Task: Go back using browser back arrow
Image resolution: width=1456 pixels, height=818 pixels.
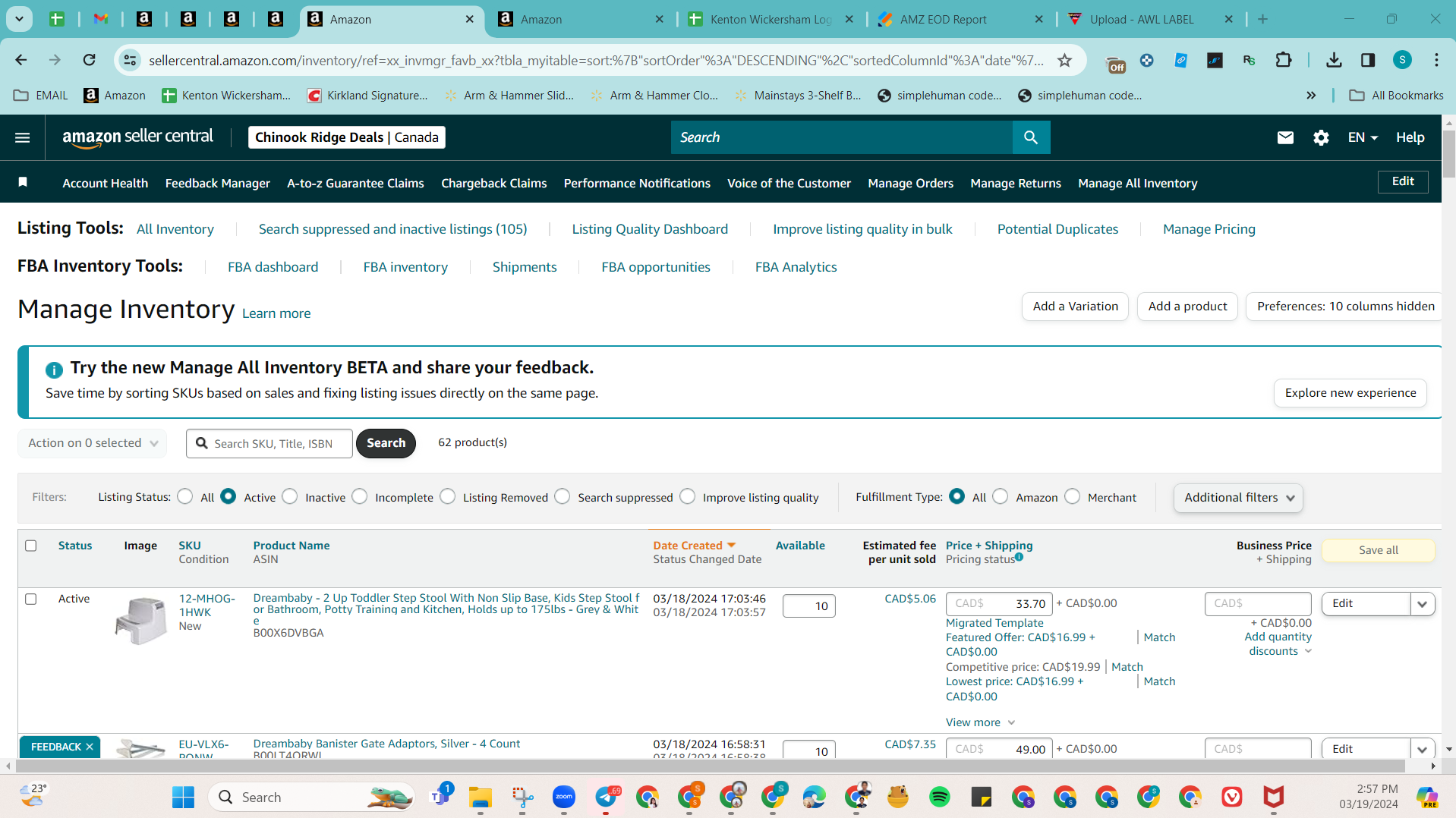Action: point(21,60)
